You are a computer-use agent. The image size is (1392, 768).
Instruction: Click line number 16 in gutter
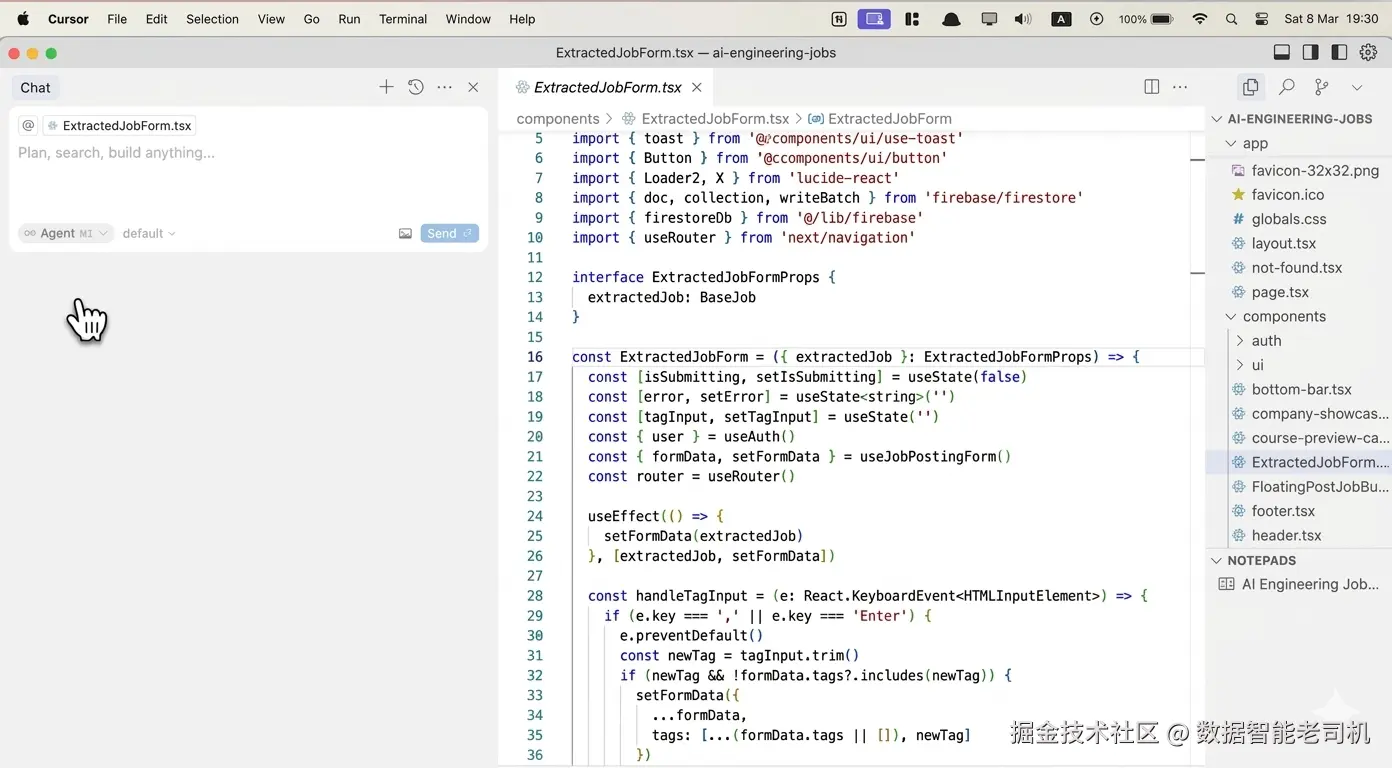[535, 357]
